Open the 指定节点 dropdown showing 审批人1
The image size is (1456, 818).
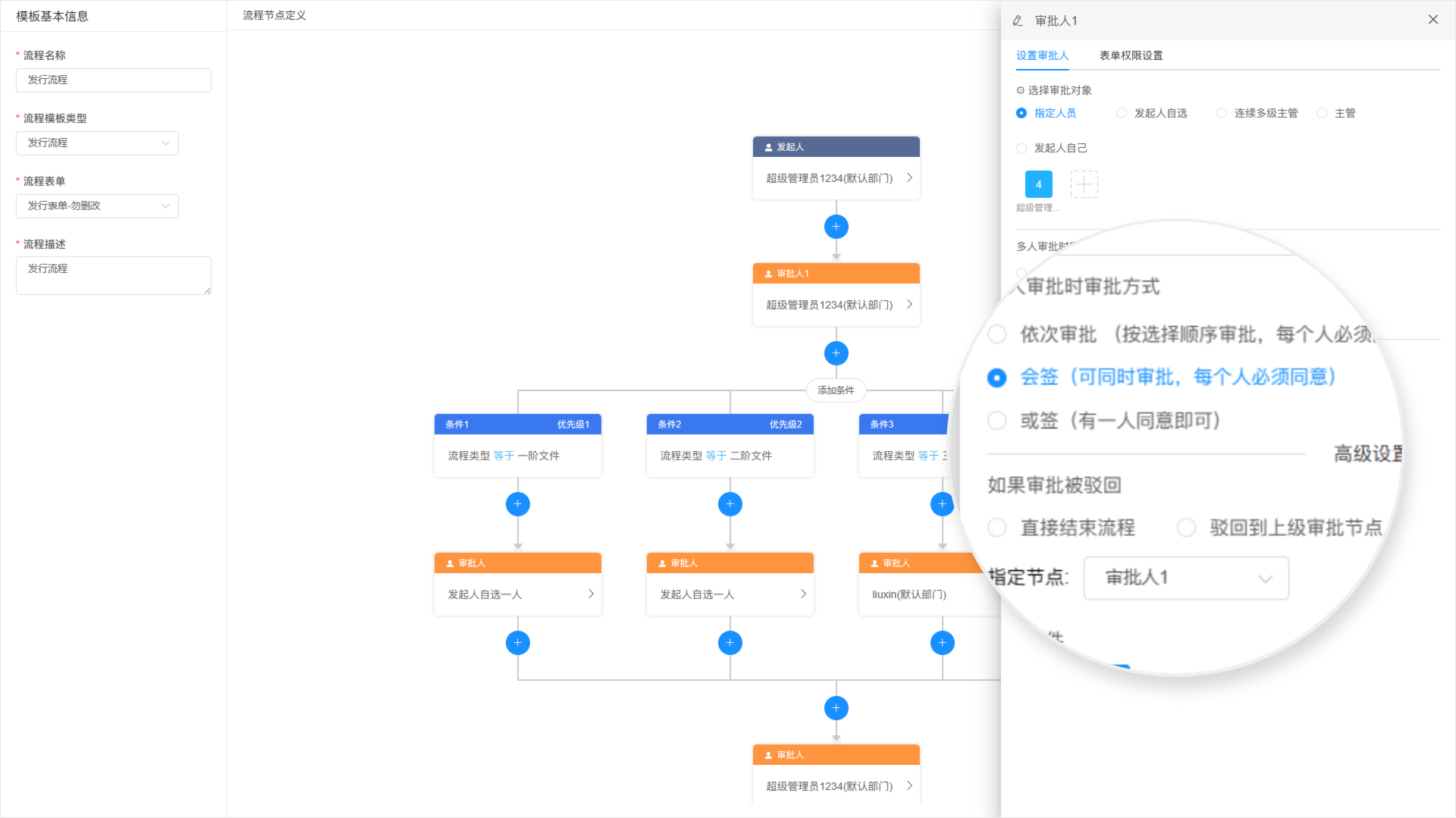[x=1185, y=578]
